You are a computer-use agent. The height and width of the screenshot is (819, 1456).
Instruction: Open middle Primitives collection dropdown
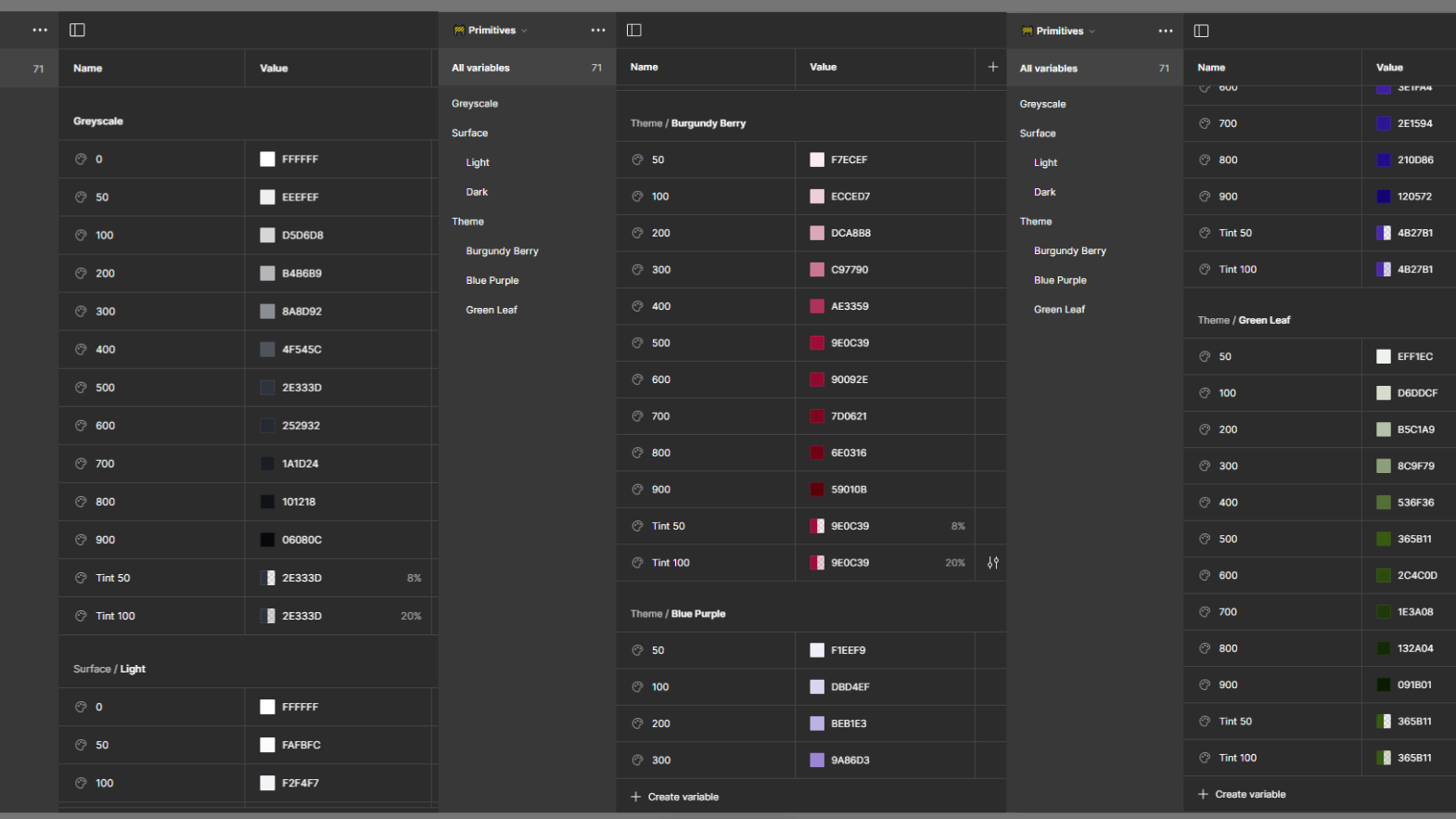click(492, 31)
